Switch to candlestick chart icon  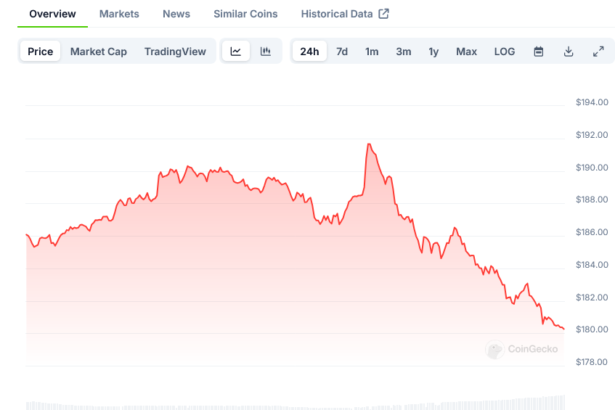(x=265, y=52)
